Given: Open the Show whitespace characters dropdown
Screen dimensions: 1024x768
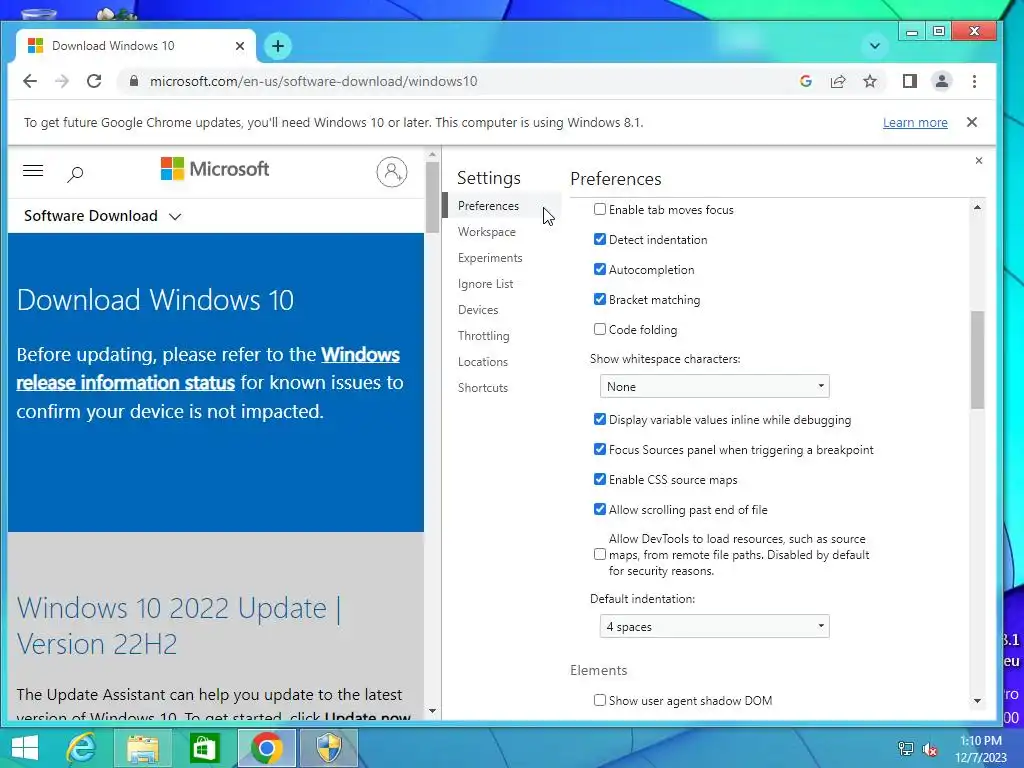Looking at the screenshot, I should point(714,387).
